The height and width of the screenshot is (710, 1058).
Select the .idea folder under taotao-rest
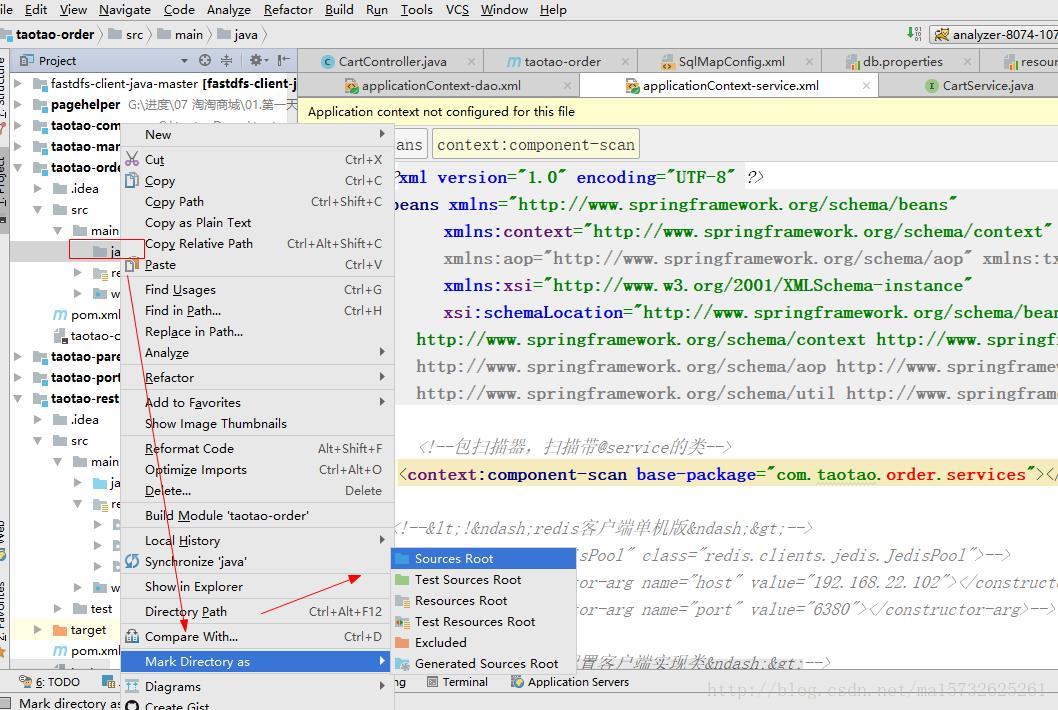(76, 419)
